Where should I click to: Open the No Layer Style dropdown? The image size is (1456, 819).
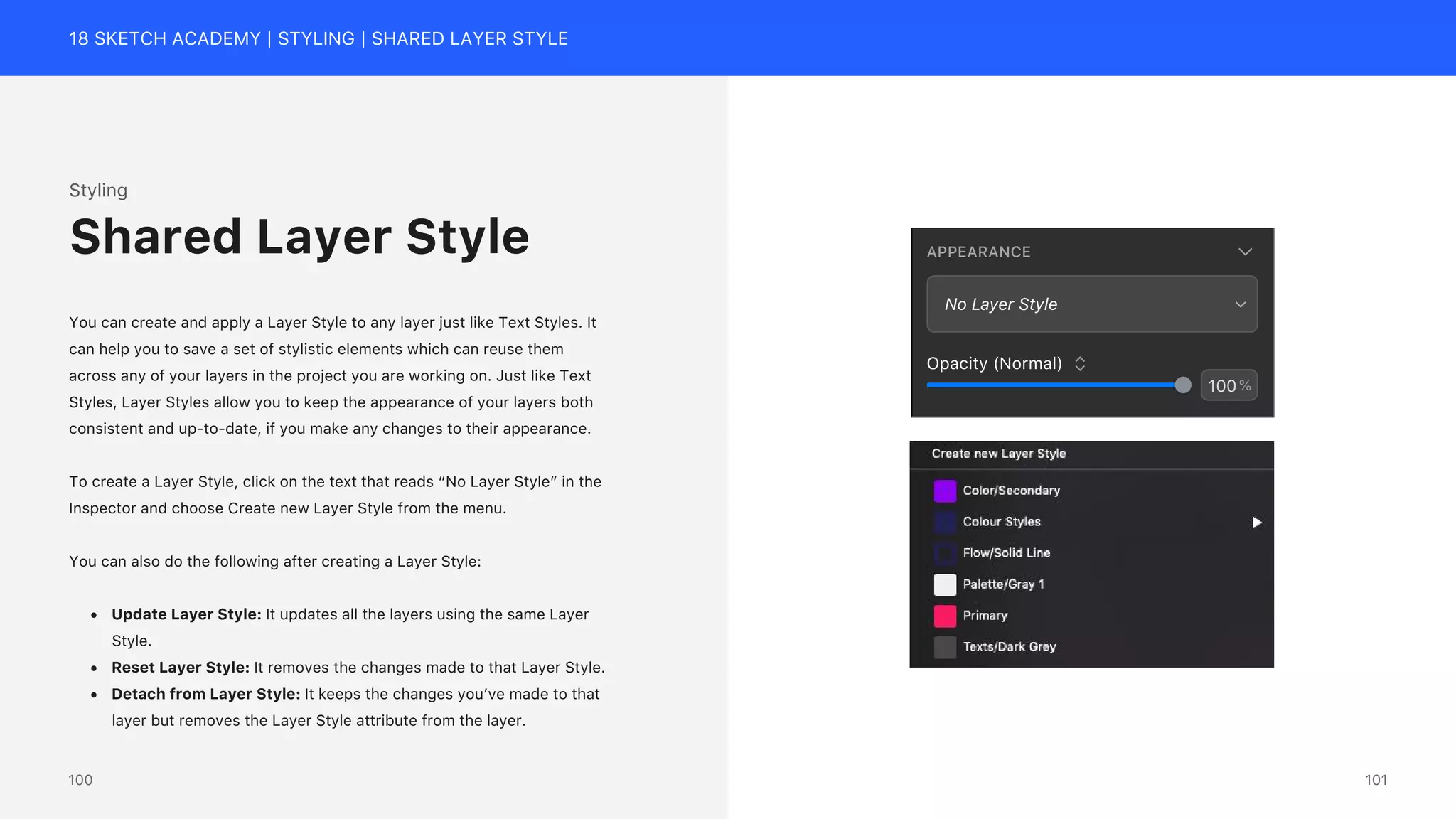coord(1092,304)
